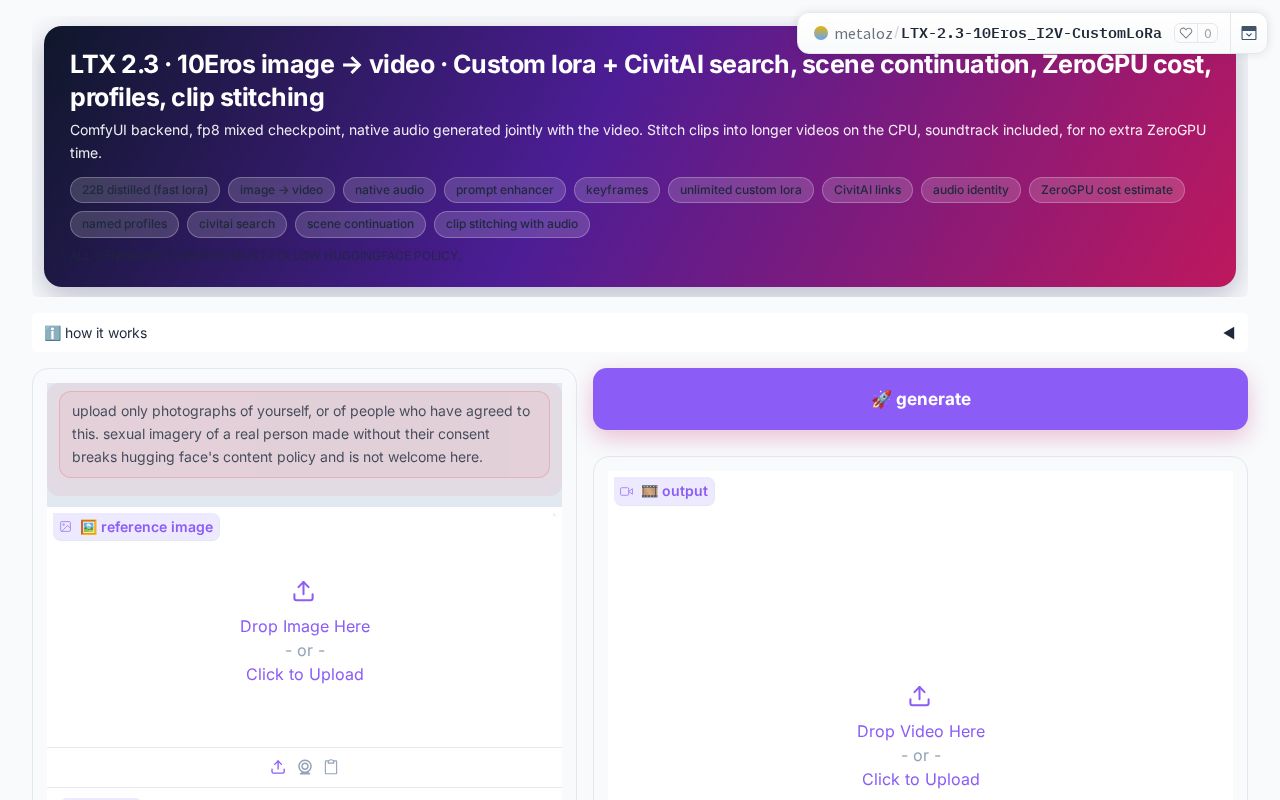This screenshot has height=800, width=1280.
Task: Click the 'scene continuation' badge
Action: coord(360,224)
